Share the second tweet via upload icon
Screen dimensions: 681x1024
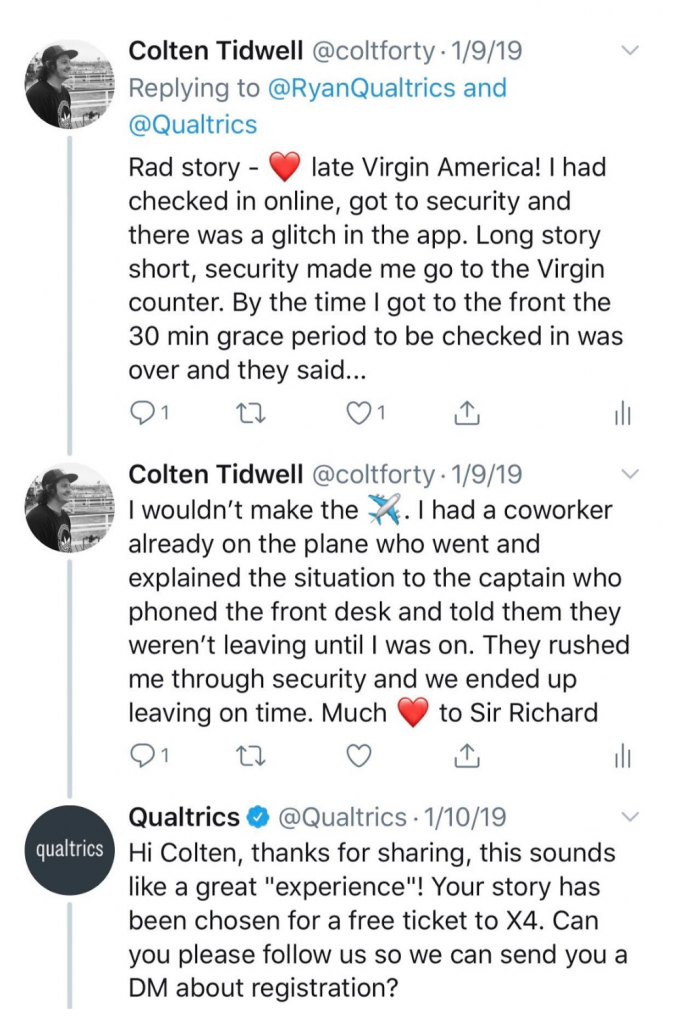[x=467, y=756]
